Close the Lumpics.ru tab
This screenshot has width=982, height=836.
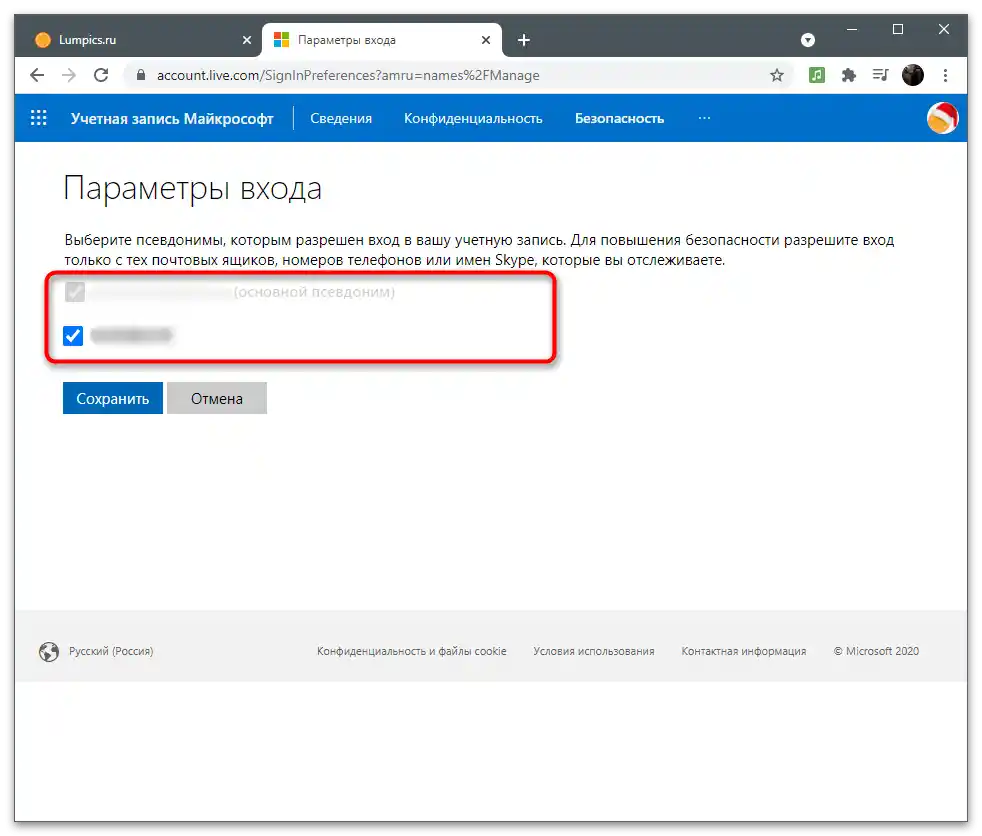247,40
